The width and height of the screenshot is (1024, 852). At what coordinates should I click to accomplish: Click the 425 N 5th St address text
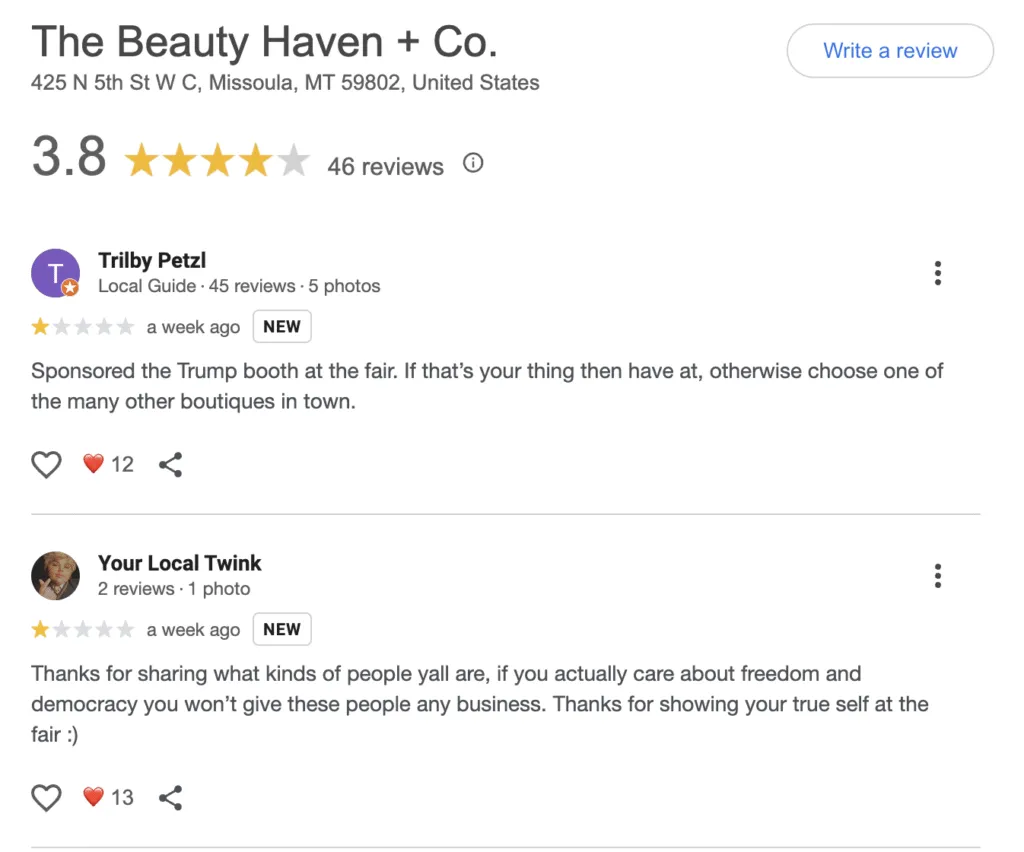(x=285, y=83)
